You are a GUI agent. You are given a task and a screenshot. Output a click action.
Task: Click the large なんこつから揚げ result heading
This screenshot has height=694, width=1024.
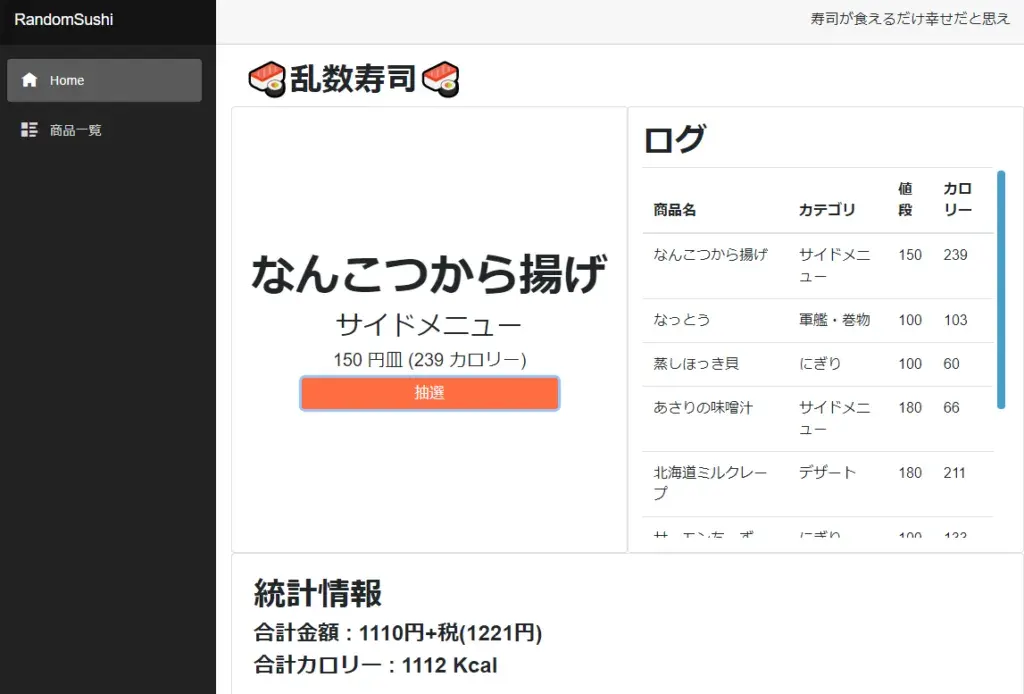429,274
